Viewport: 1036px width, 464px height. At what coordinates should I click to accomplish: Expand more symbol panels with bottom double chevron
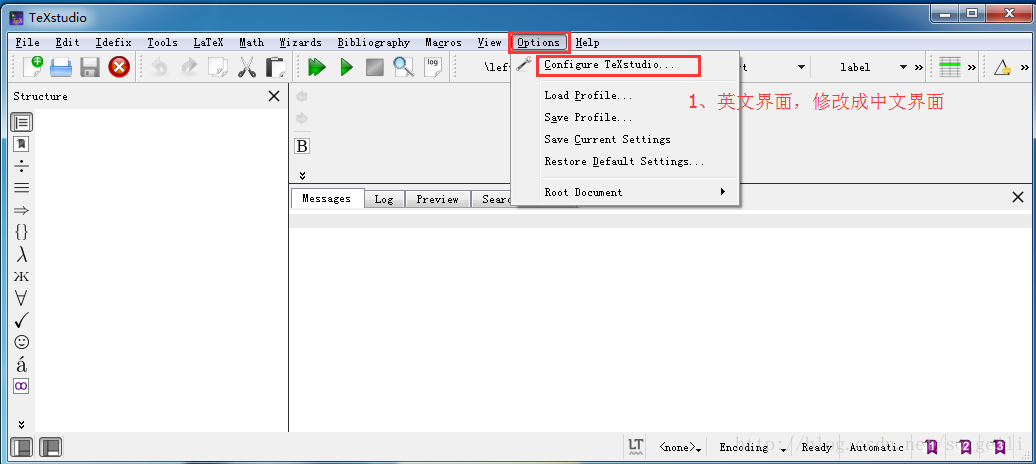click(21, 424)
